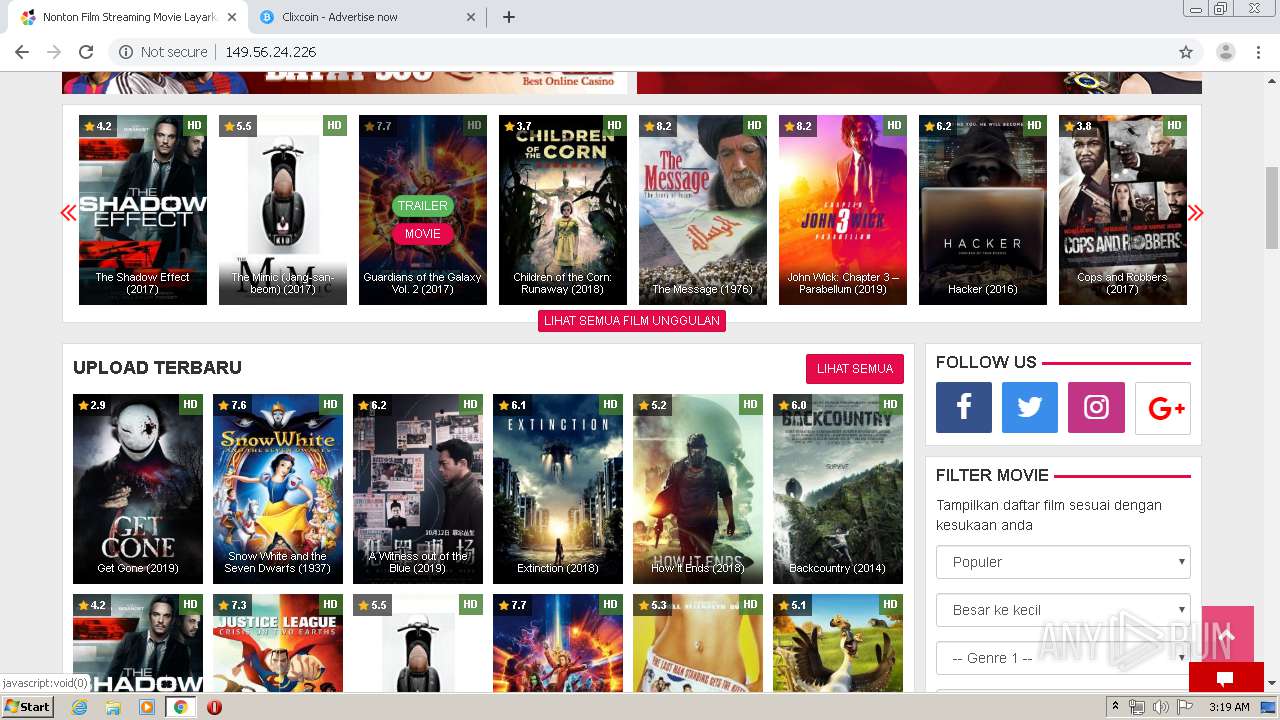Image resolution: width=1280 pixels, height=720 pixels.
Task: Go back in browser history
Action: tap(22, 52)
